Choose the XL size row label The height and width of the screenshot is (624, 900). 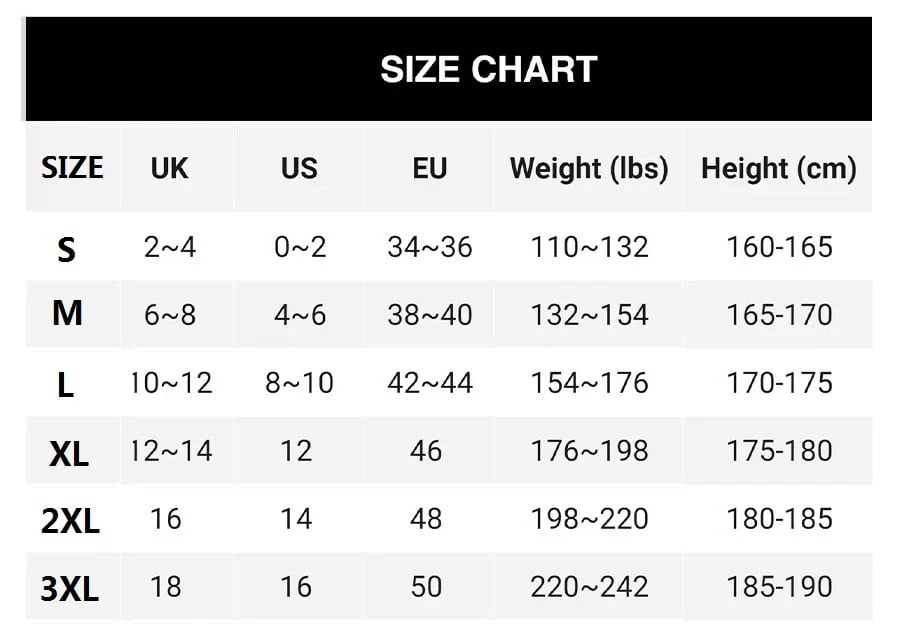[x=69, y=453]
